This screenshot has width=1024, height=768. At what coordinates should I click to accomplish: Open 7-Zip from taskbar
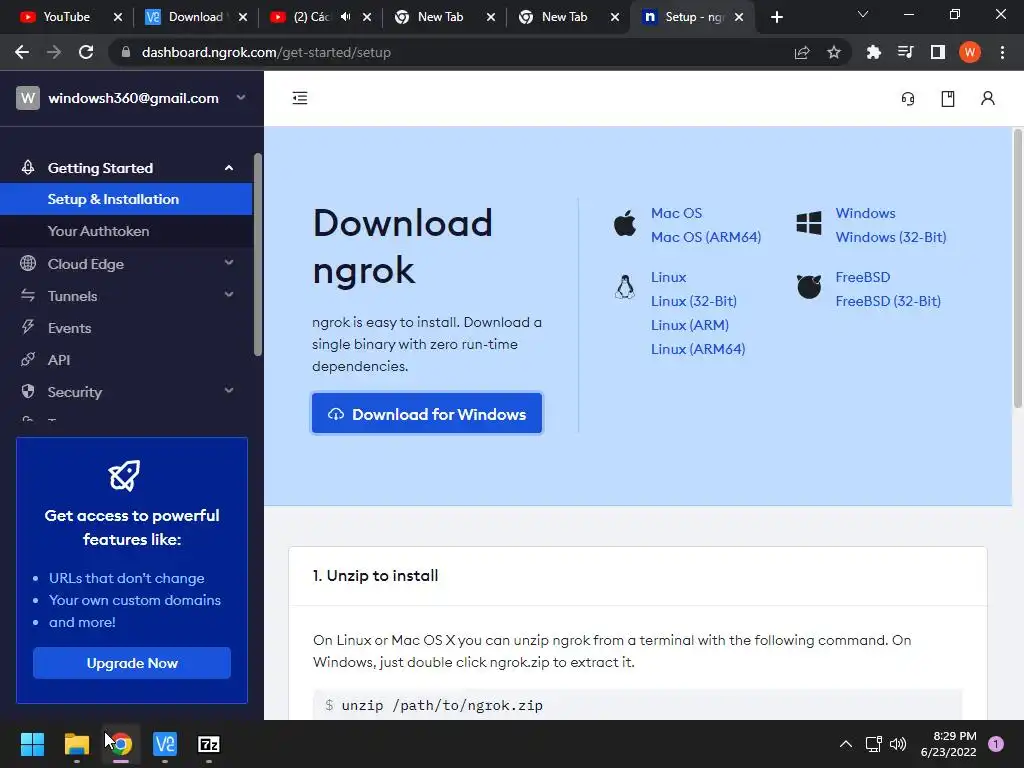click(209, 744)
